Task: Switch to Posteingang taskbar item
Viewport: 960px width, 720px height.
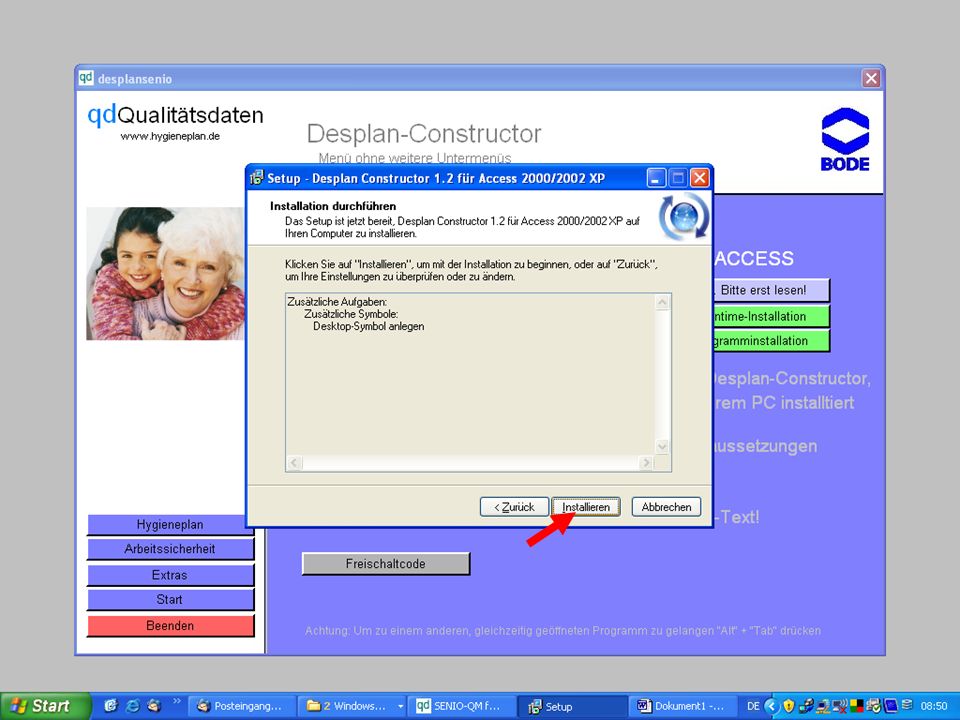Action: (x=241, y=706)
